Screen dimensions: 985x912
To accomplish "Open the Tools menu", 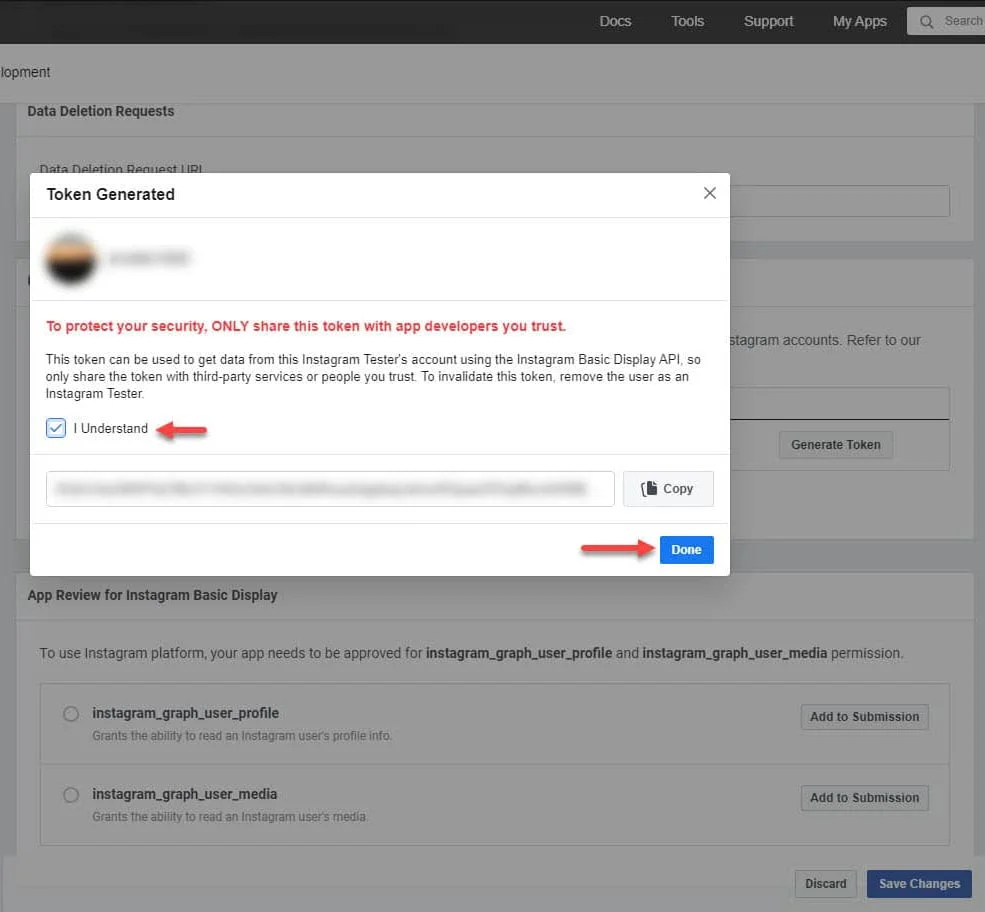I will 687,21.
